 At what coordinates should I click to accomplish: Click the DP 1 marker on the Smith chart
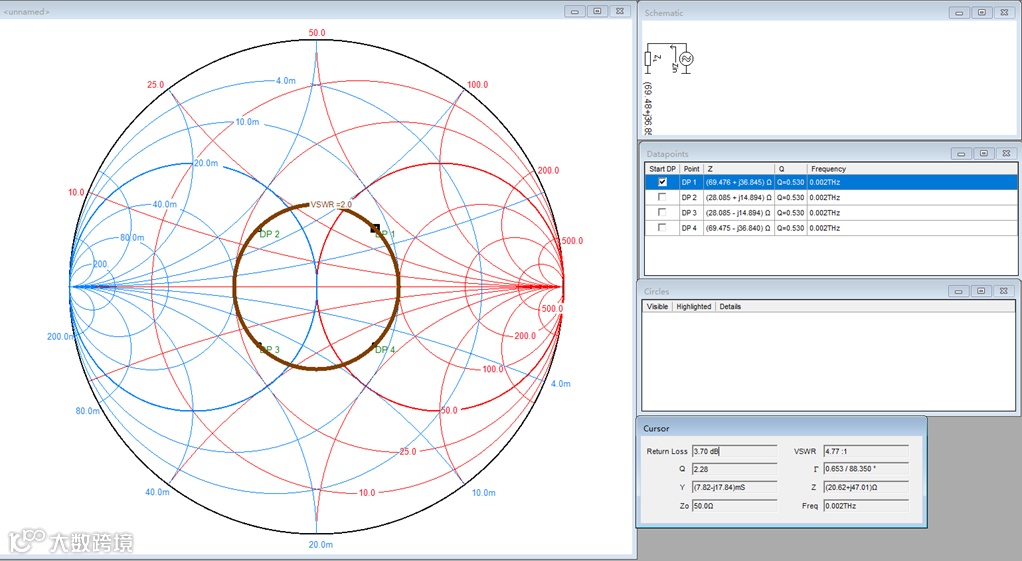[x=376, y=229]
